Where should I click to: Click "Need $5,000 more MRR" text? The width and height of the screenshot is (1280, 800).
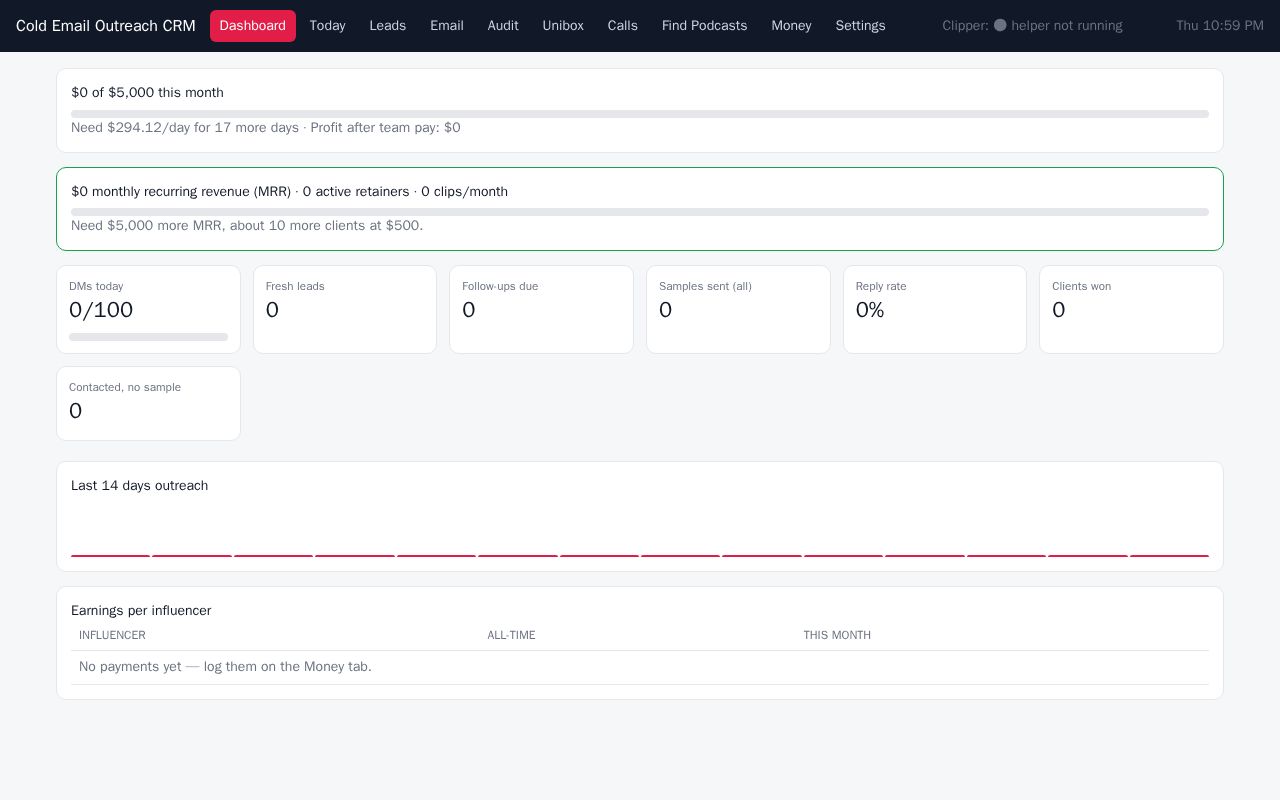click(147, 226)
